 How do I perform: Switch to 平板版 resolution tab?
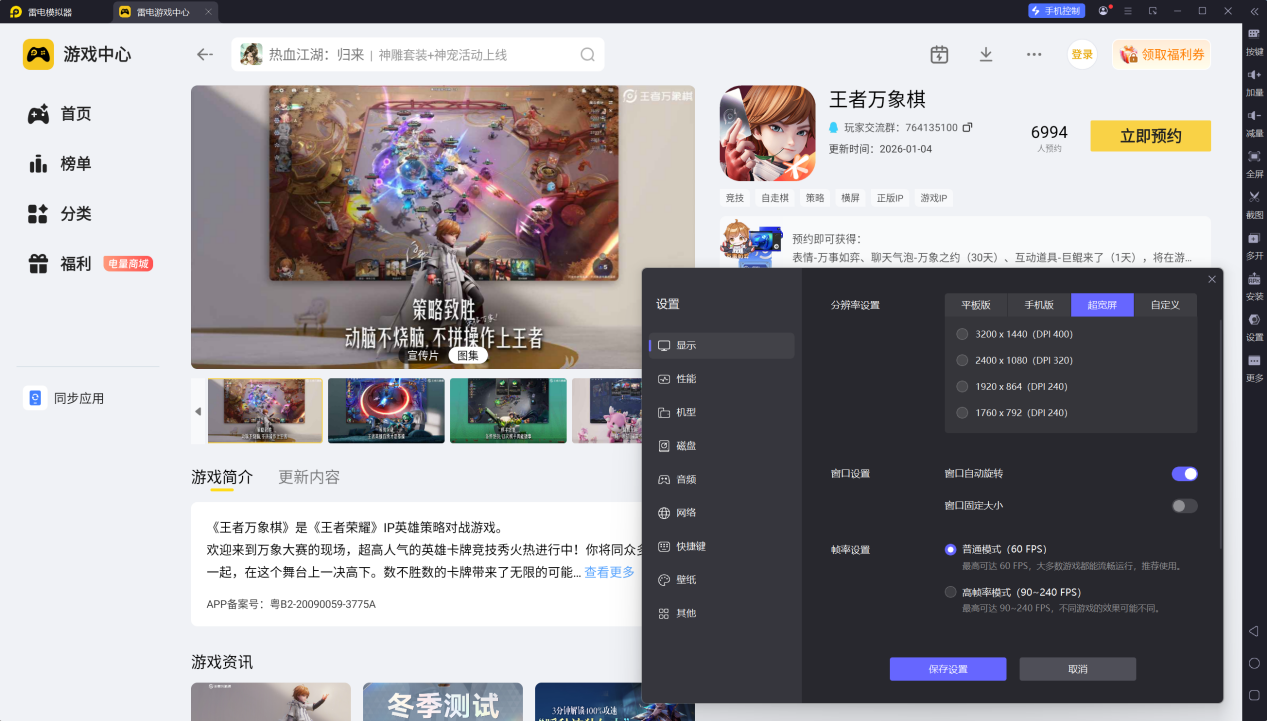pyautogui.click(x=976, y=305)
